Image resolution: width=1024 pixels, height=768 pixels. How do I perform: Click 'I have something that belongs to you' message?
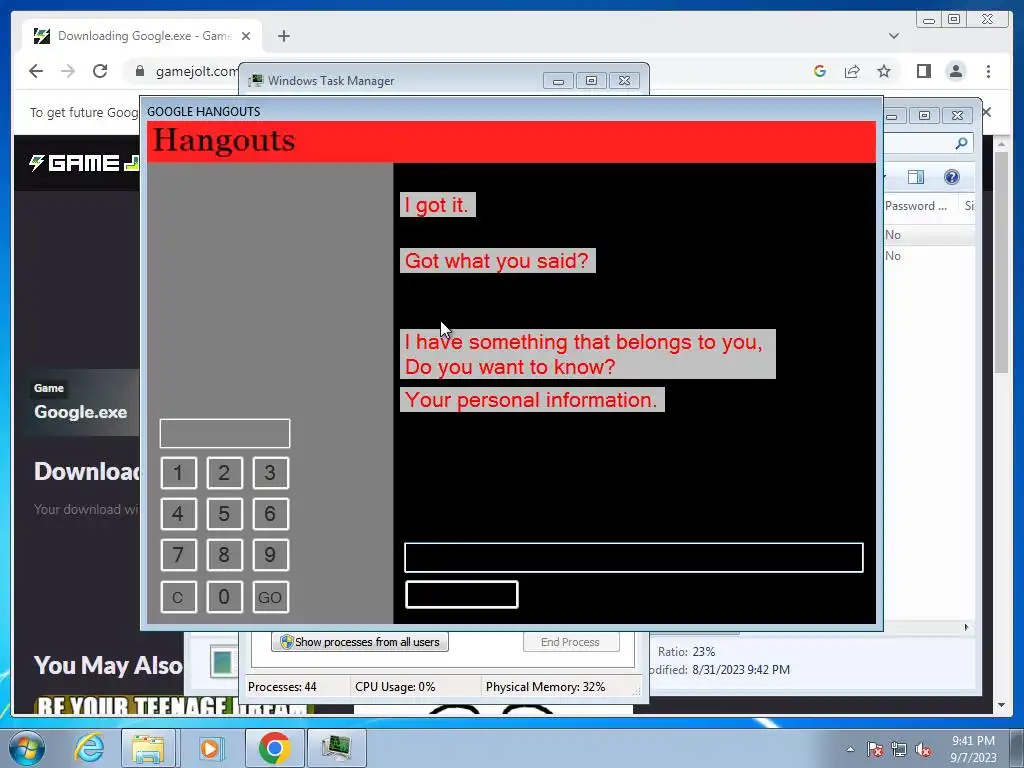coord(588,354)
